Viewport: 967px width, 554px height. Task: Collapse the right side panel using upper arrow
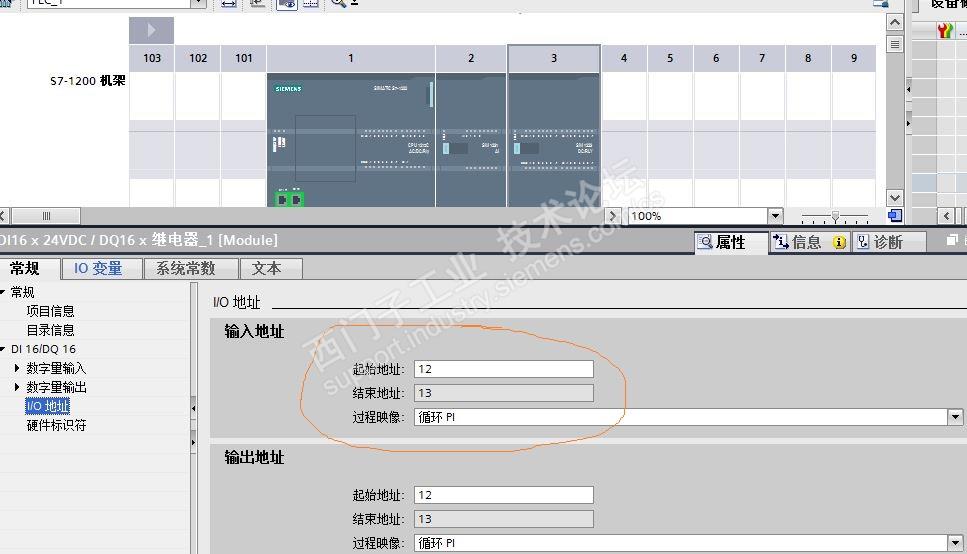pyautogui.click(x=908, y=89)
